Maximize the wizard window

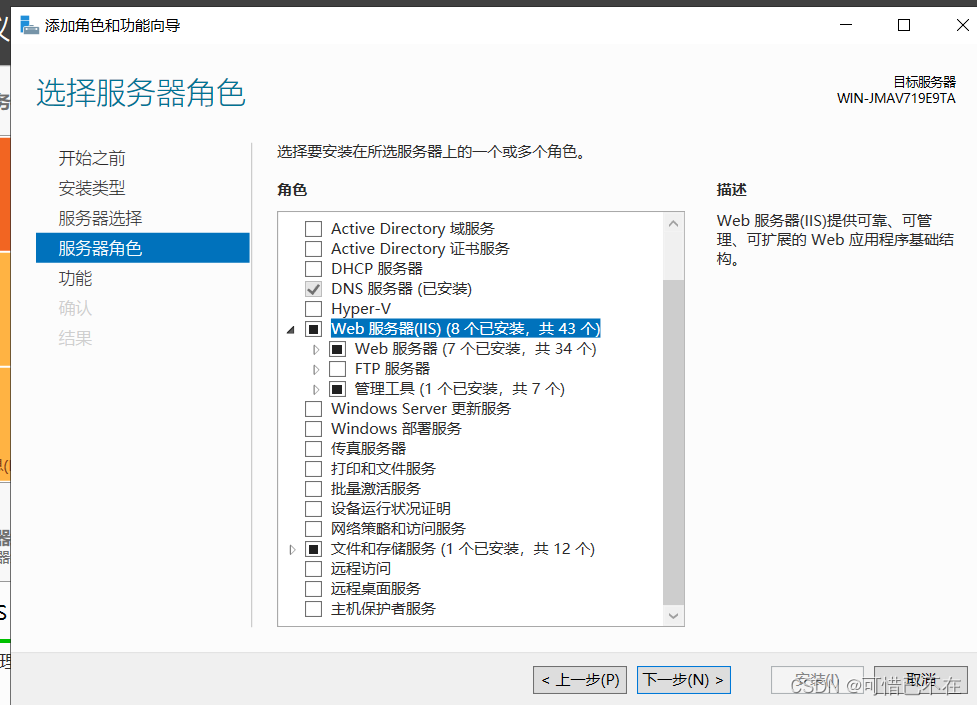click(x=903, y=25)
